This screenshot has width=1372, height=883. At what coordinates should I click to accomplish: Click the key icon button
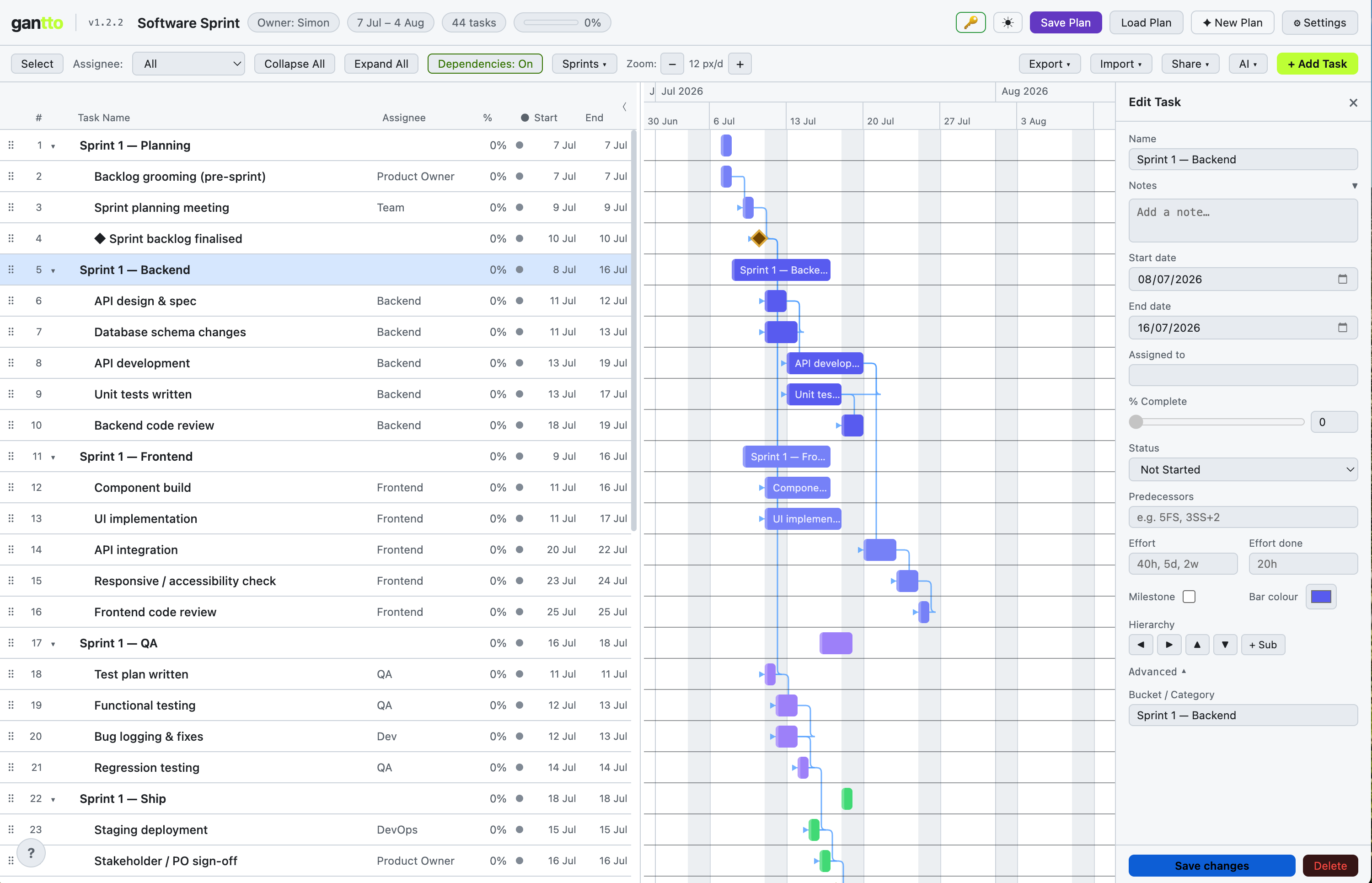point(970,23)
